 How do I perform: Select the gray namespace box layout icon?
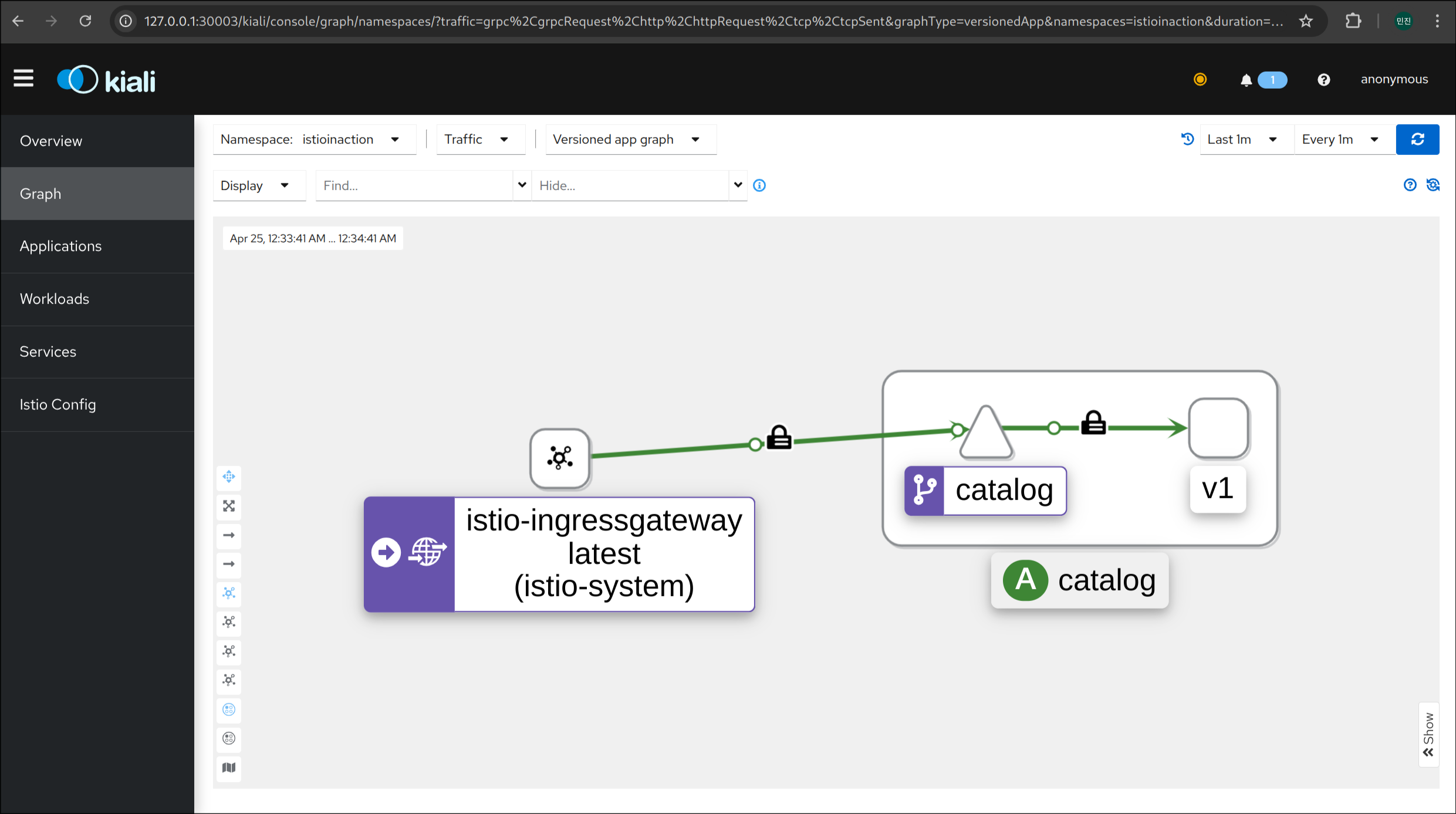(229, 738)
